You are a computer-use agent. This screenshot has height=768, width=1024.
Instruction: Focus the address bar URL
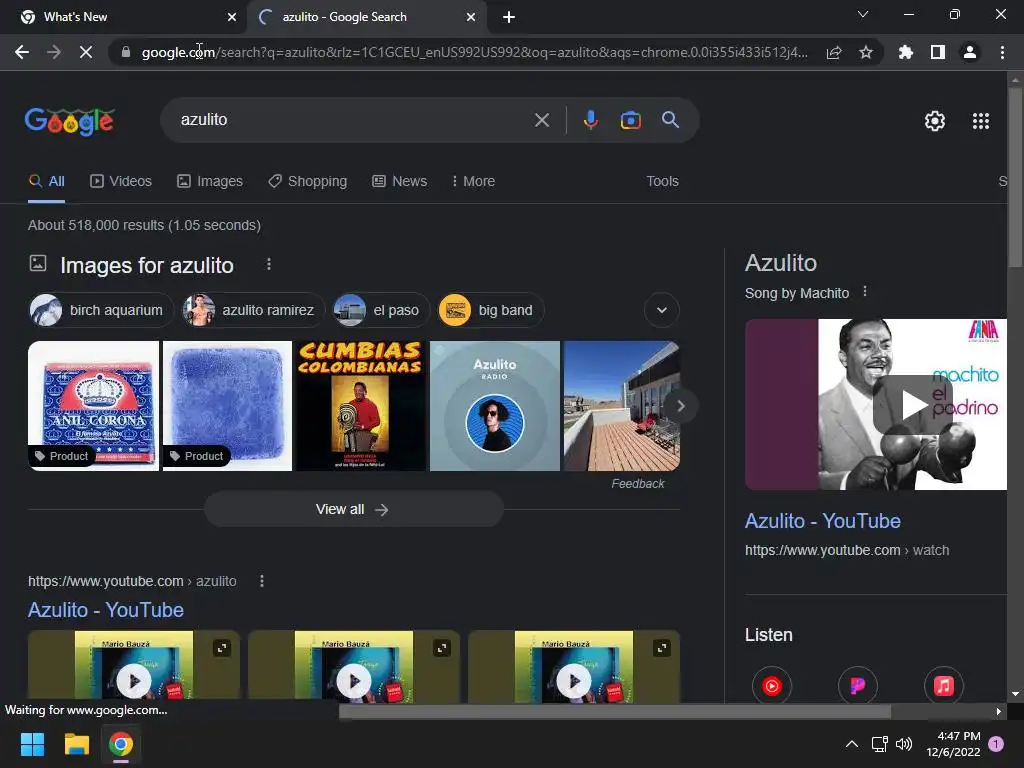(x=475, y=52)
